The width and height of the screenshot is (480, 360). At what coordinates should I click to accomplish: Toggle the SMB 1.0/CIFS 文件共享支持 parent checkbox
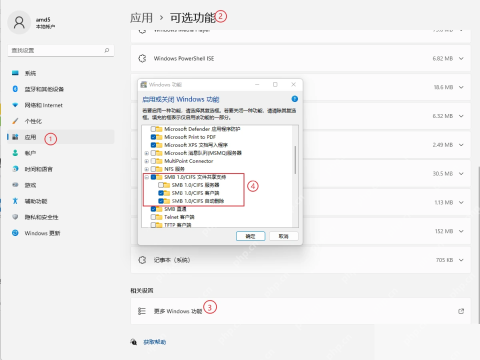click(x=153, y=177)
